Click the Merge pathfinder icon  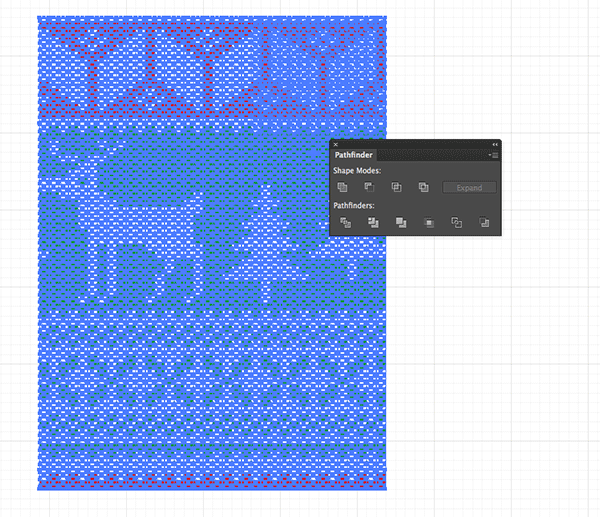pos(401,222)
